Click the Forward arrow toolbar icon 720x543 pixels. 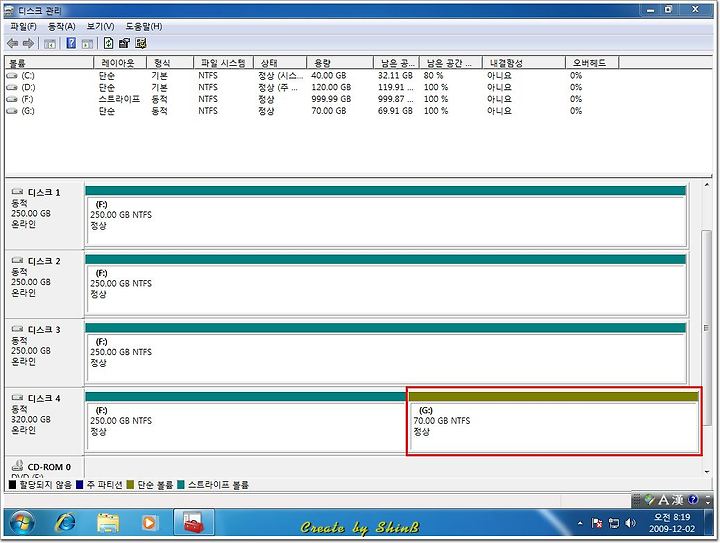(x=28, y=44)
